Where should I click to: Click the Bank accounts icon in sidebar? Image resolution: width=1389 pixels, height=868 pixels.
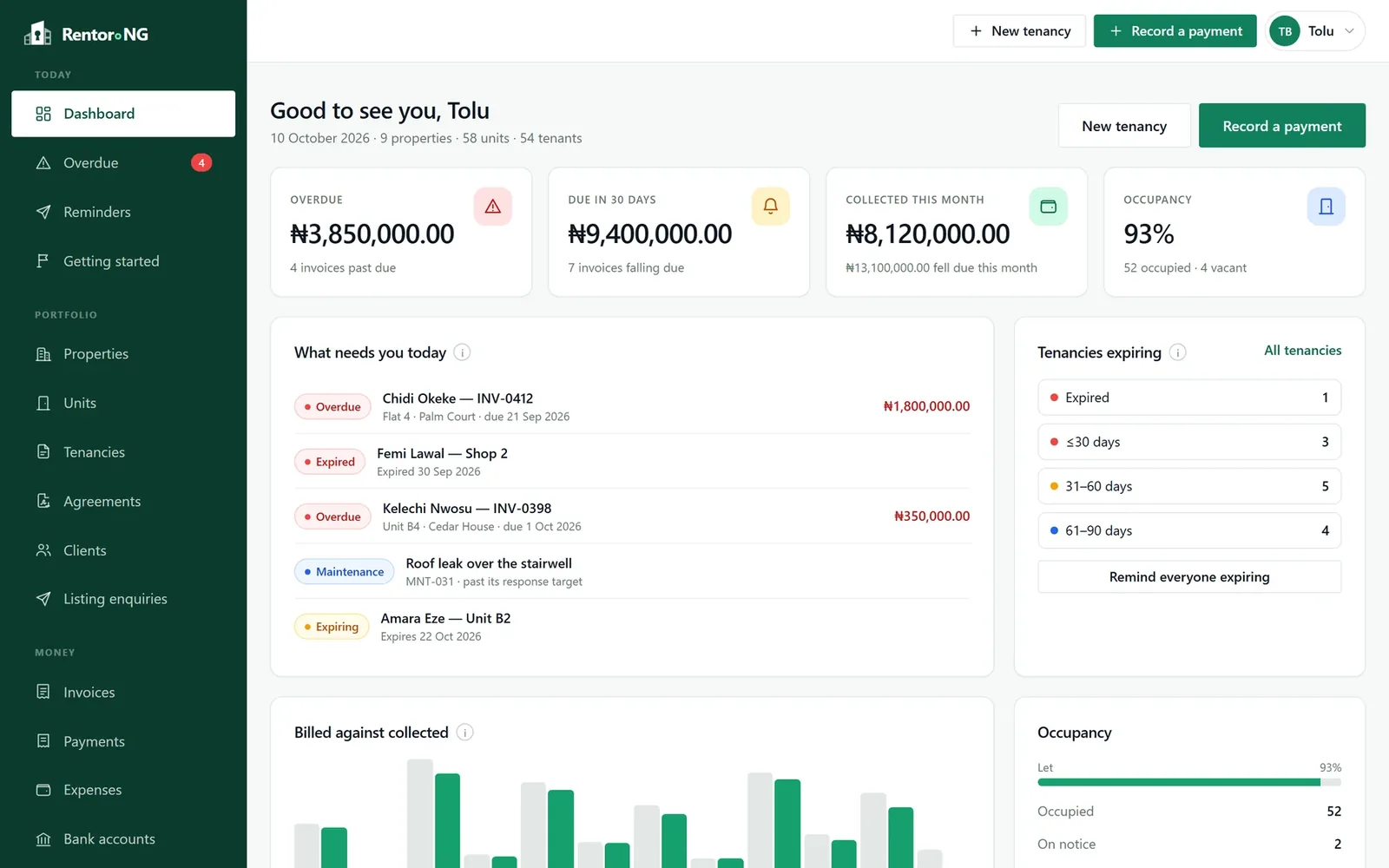pyautogui.click(x=43, y=839)
